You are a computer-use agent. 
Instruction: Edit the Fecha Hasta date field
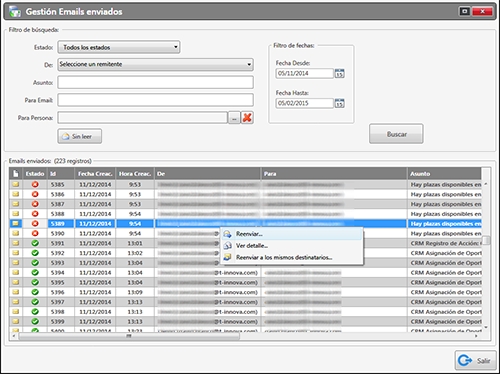pyautogui.click(x=304, y=103)
